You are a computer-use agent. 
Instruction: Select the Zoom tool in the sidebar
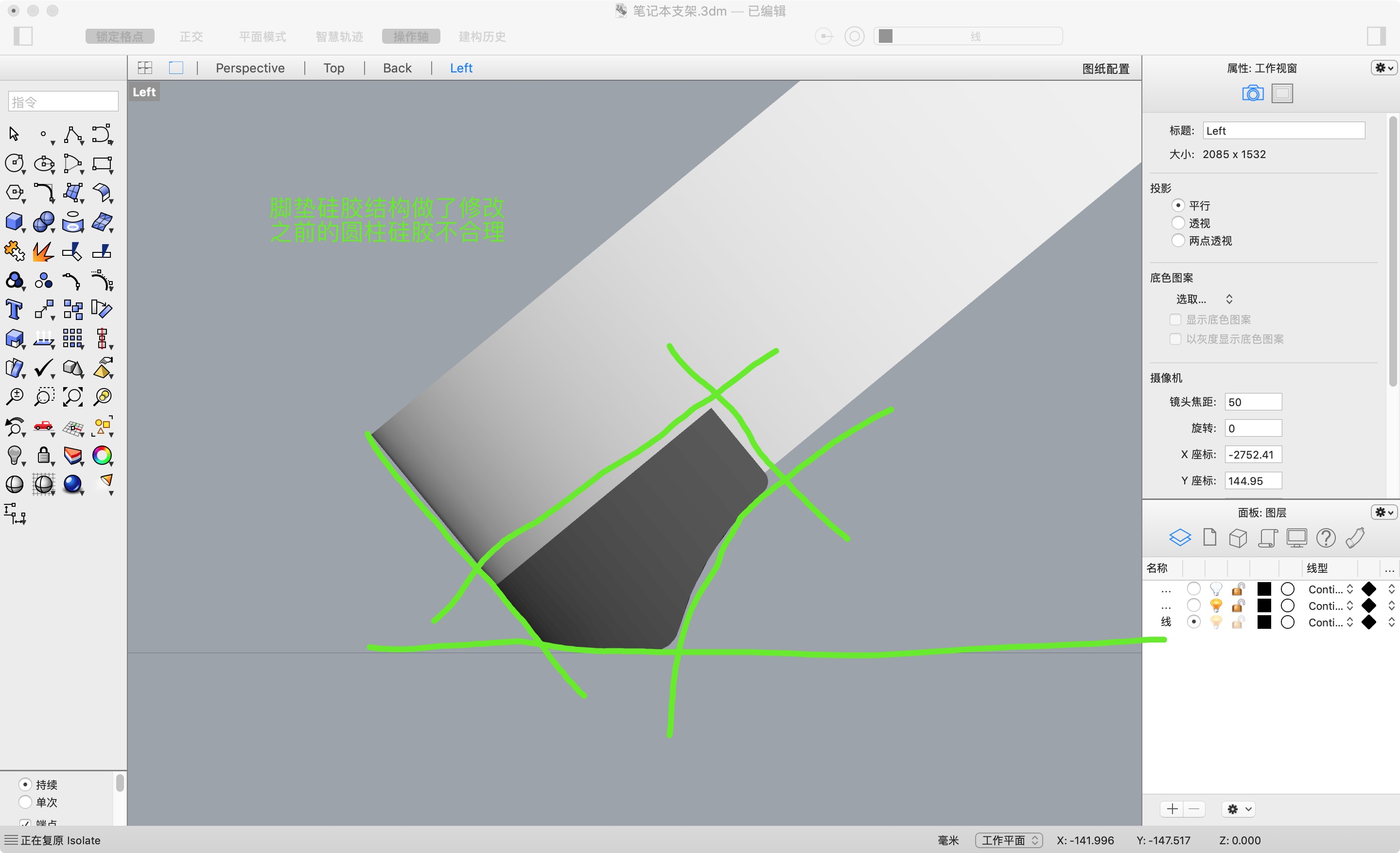coord(14,397)
